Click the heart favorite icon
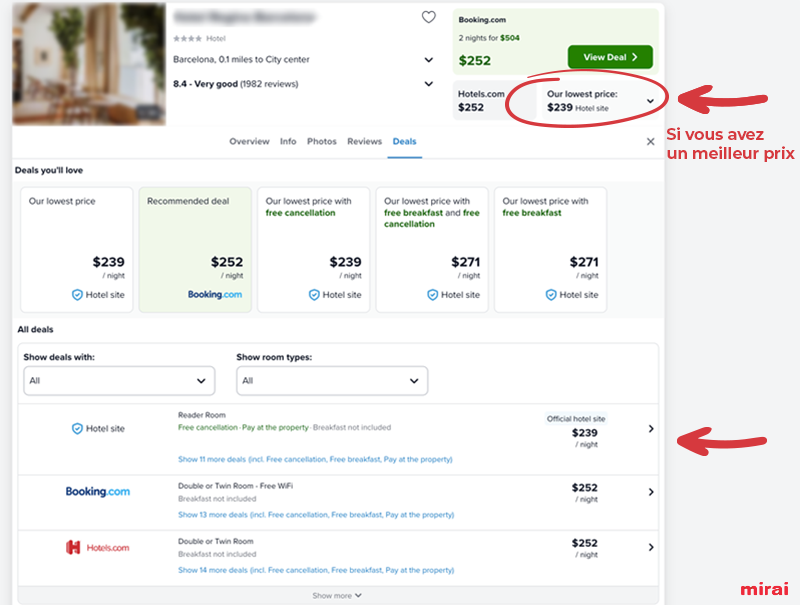 [429, 17]
